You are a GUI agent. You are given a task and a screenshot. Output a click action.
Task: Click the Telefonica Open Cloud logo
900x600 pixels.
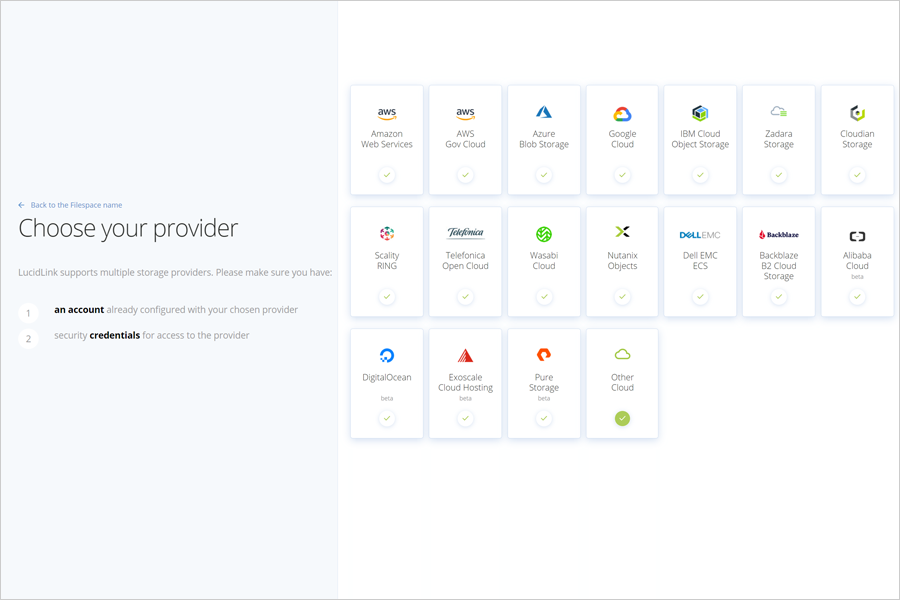pos(465,233)
